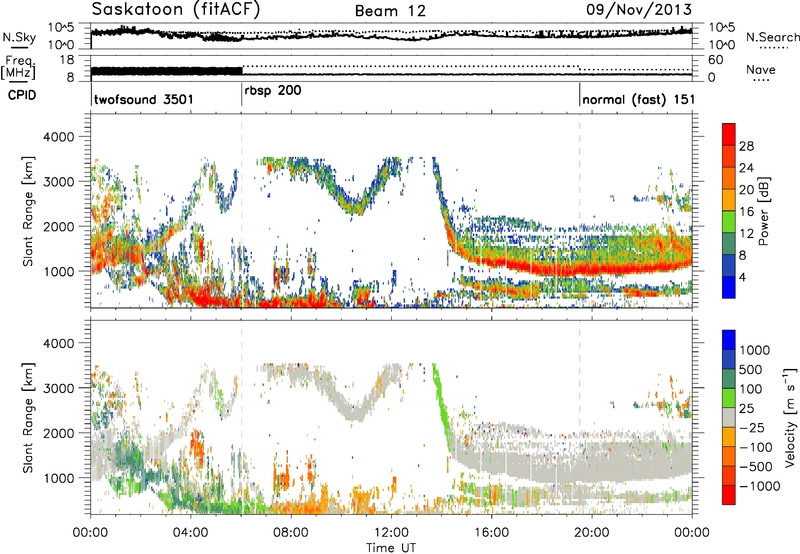The width and height of the screenshot is (800, 554).
Task: Click the gray segment of the Velocity colorbar
Action: (x=729, y=417)
